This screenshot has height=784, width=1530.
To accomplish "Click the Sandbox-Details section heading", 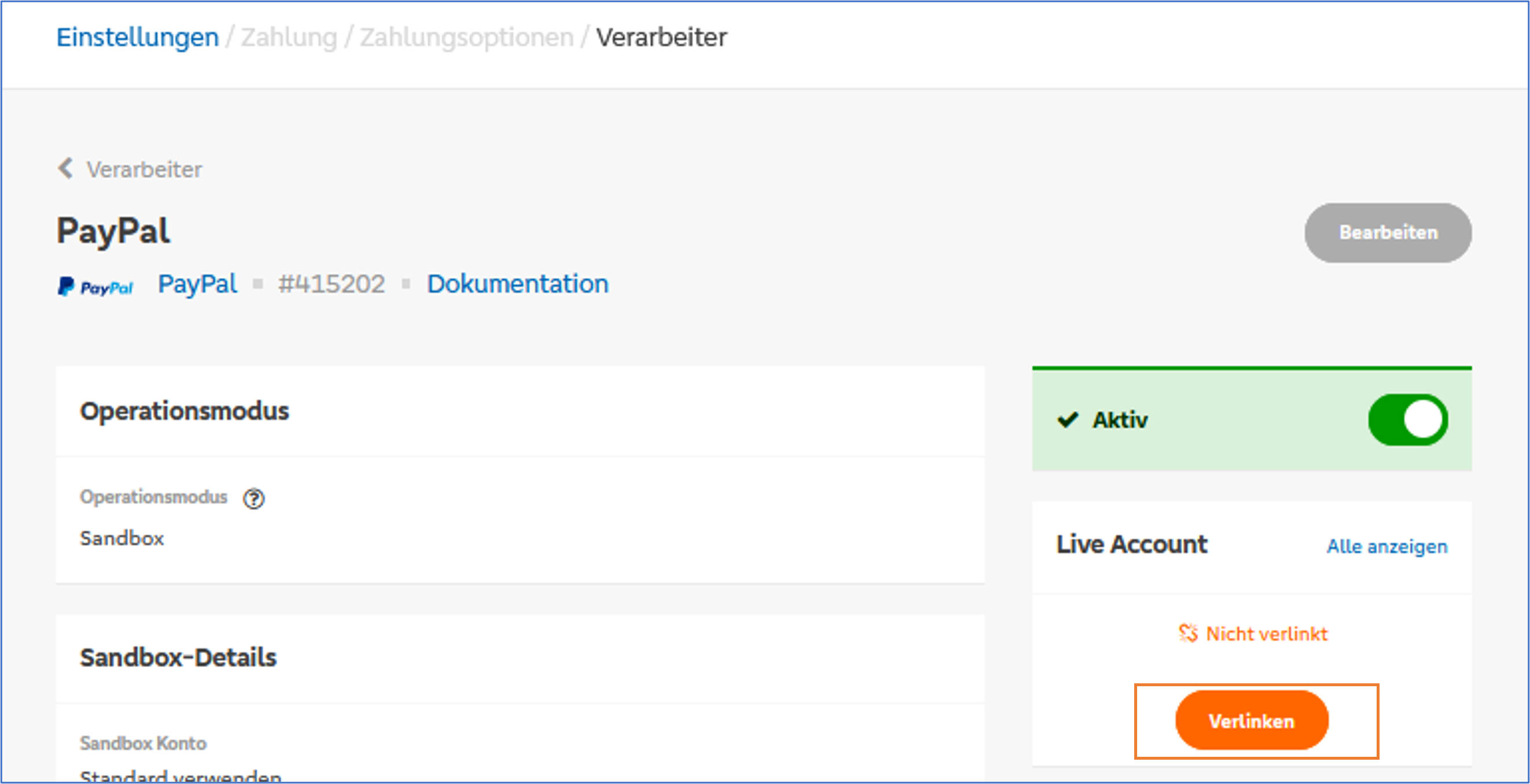I will 178,657.
